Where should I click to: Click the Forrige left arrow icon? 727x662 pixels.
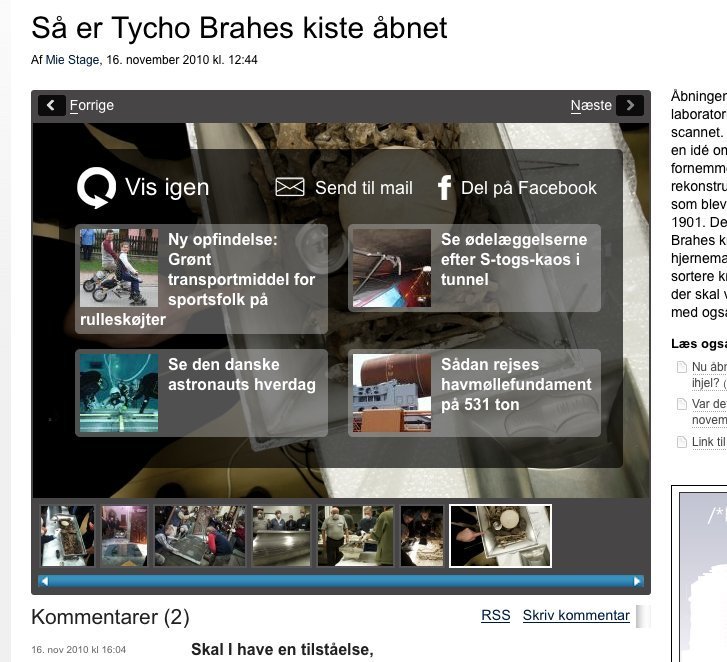click(51, 105)
